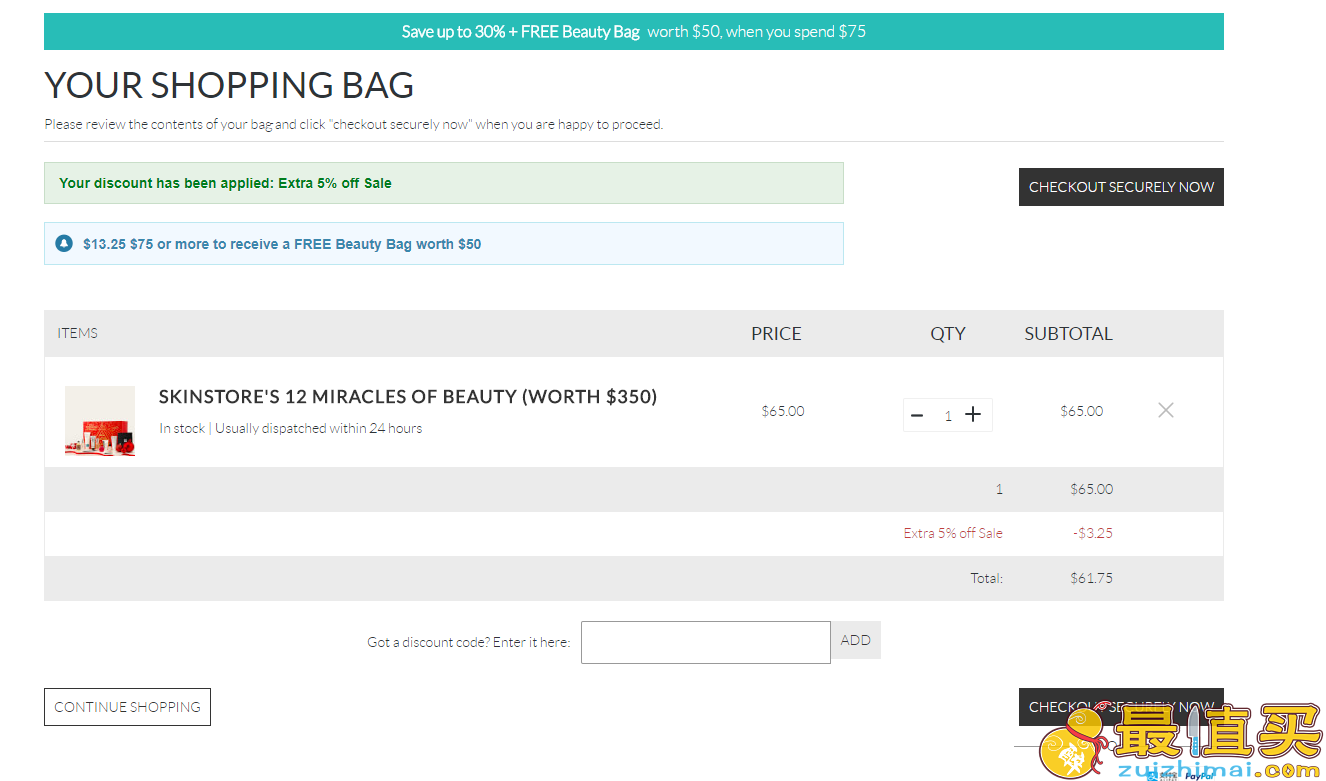
Task: Remove the 12 Miracles item using X
Action: pos(1165,410)
